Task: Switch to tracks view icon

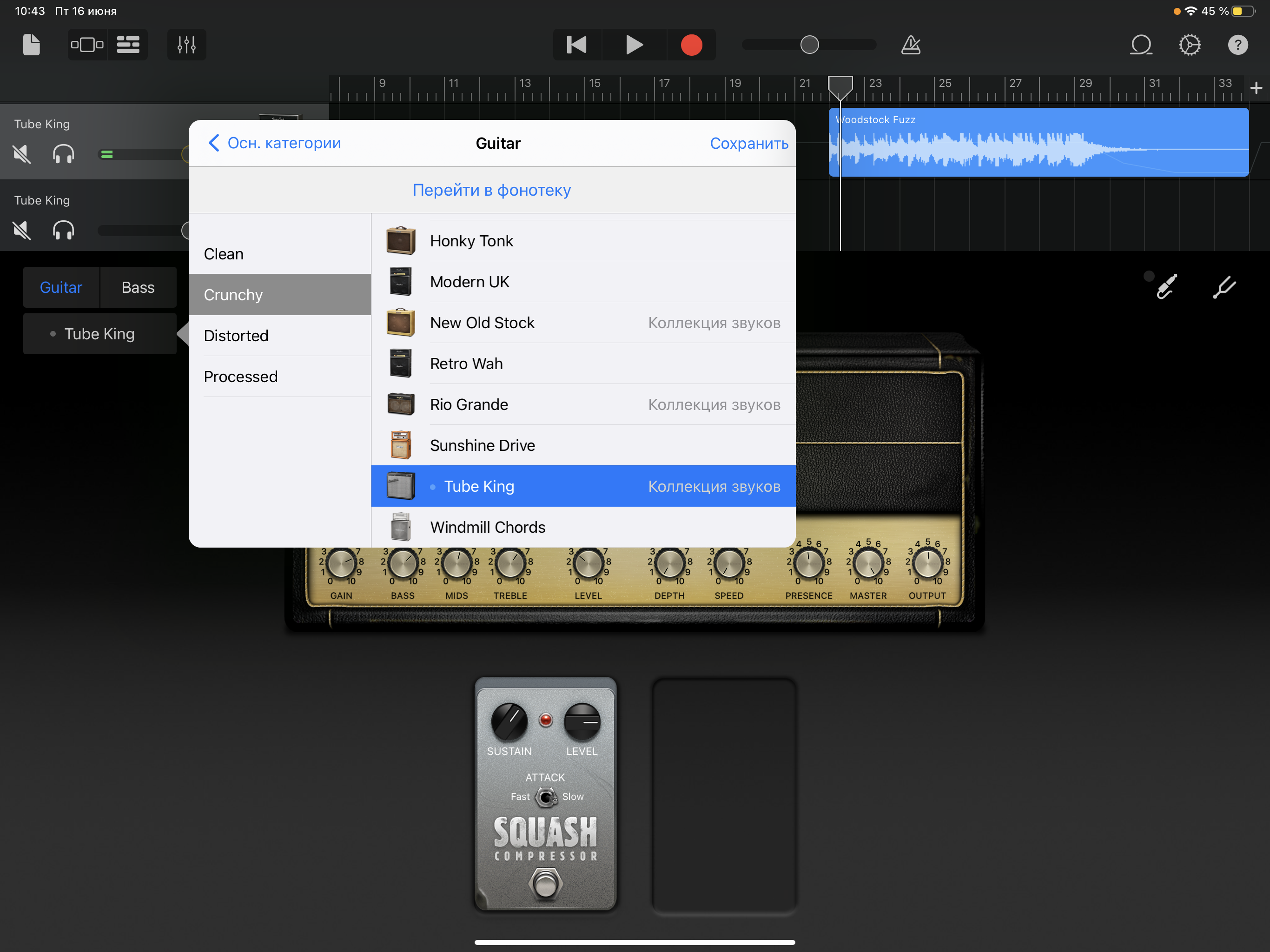Action: tap(128, 45)
